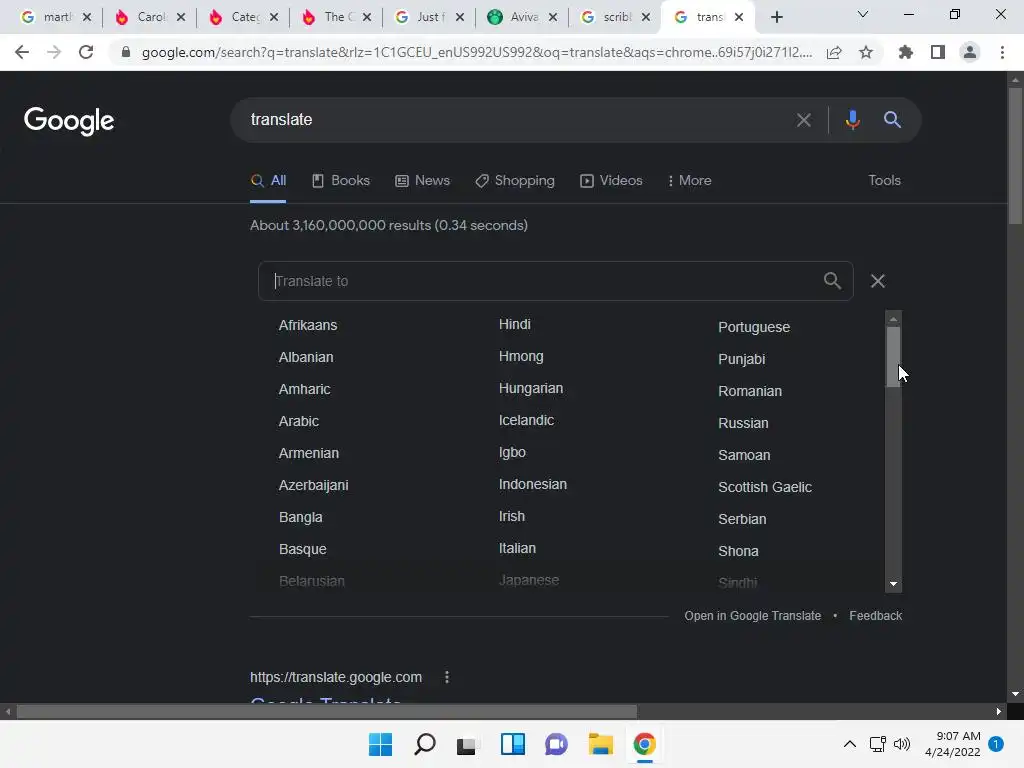Select Basque in the language list
Image resolution: width=1024 pixels, height=768 pixels.
pyautogui.click(x=302, y=549)
